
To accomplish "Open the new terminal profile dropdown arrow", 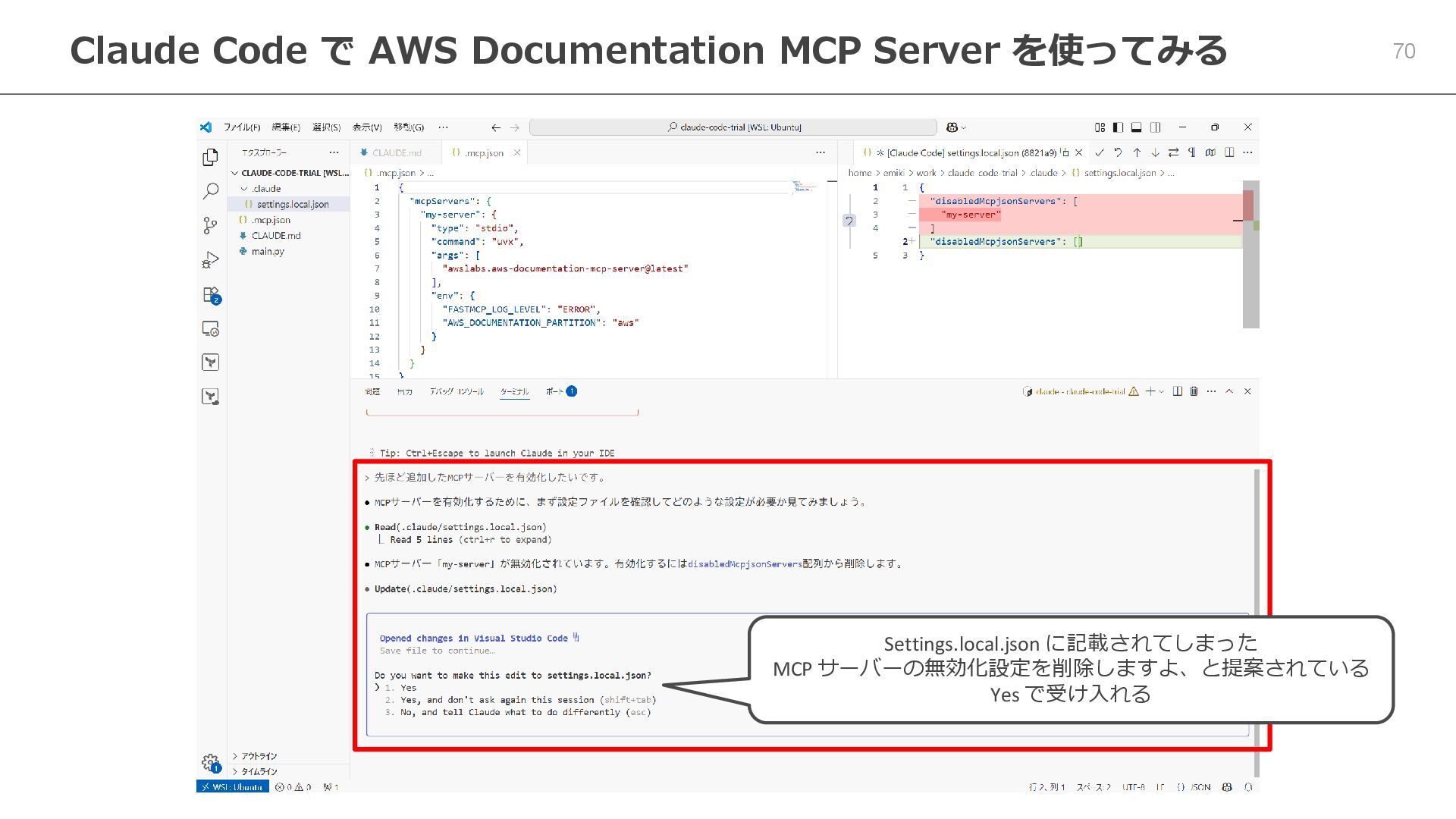I will (x=1161, y=391).
